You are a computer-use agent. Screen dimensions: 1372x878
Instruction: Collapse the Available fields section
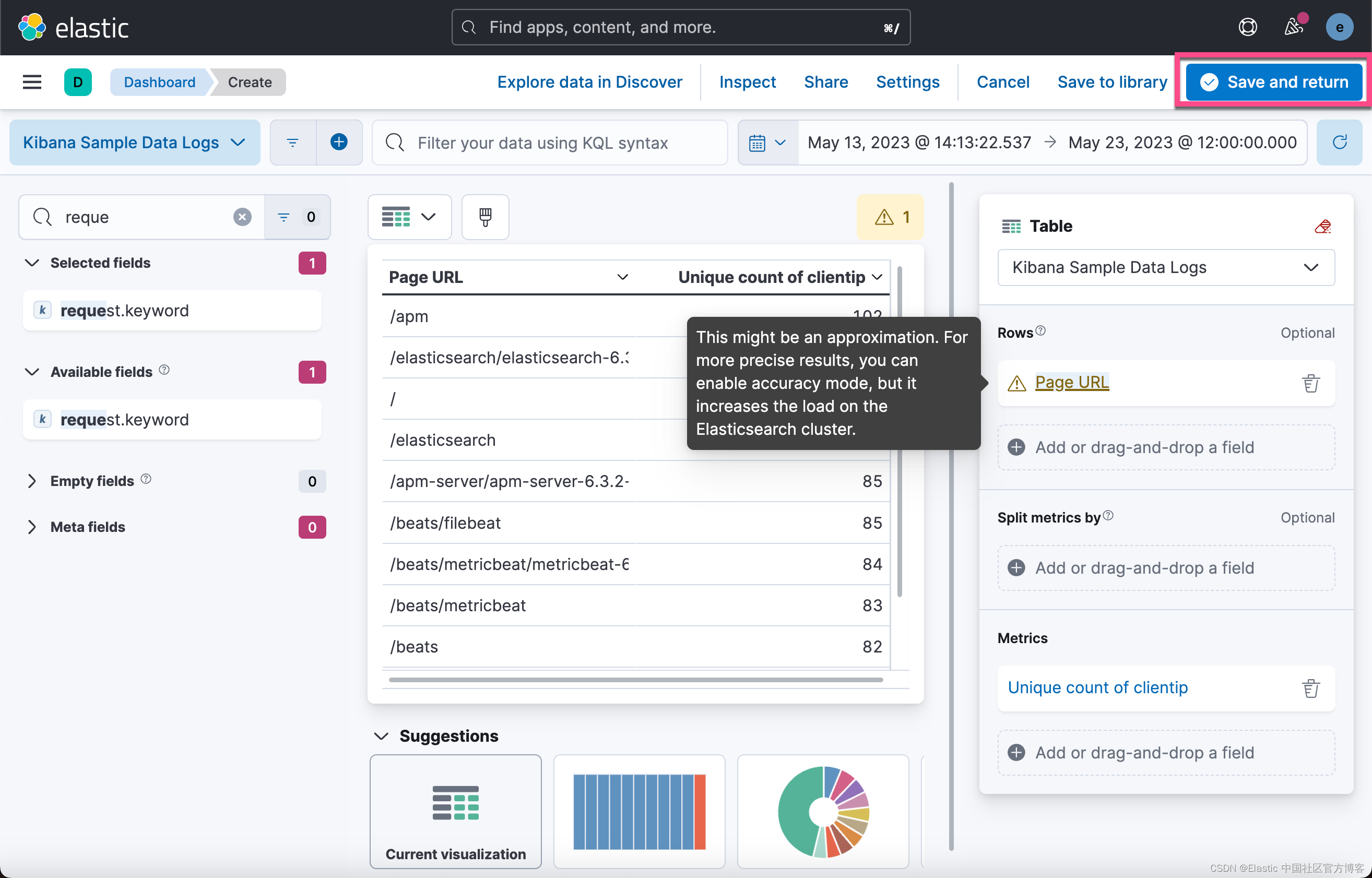point(32,372)
